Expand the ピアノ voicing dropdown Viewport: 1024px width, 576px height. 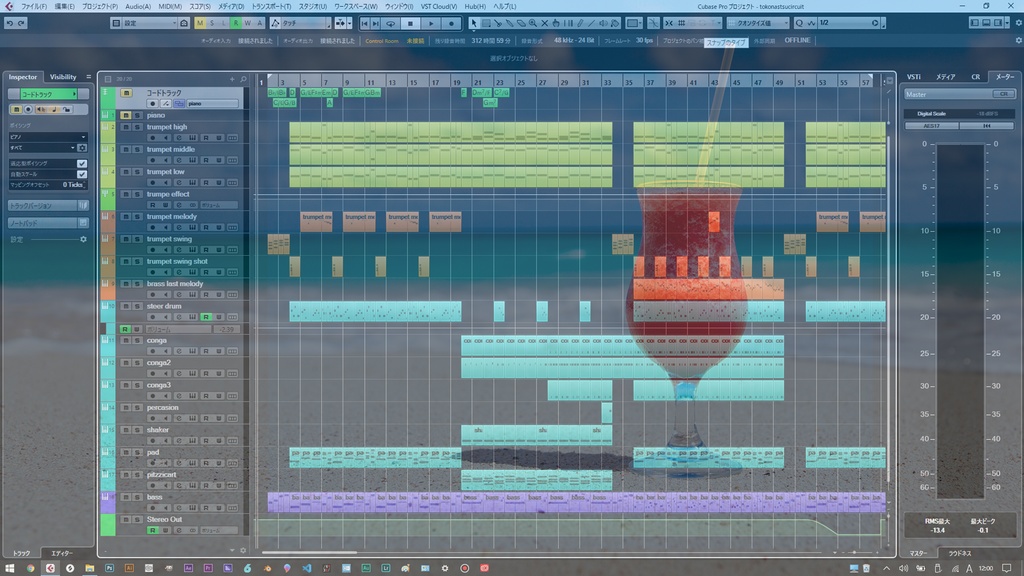47,137
